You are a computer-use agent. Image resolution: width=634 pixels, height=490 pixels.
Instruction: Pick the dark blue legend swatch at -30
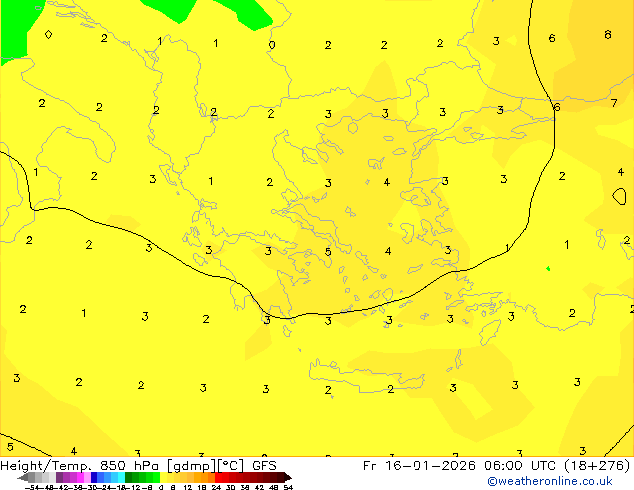click(94, 477)
